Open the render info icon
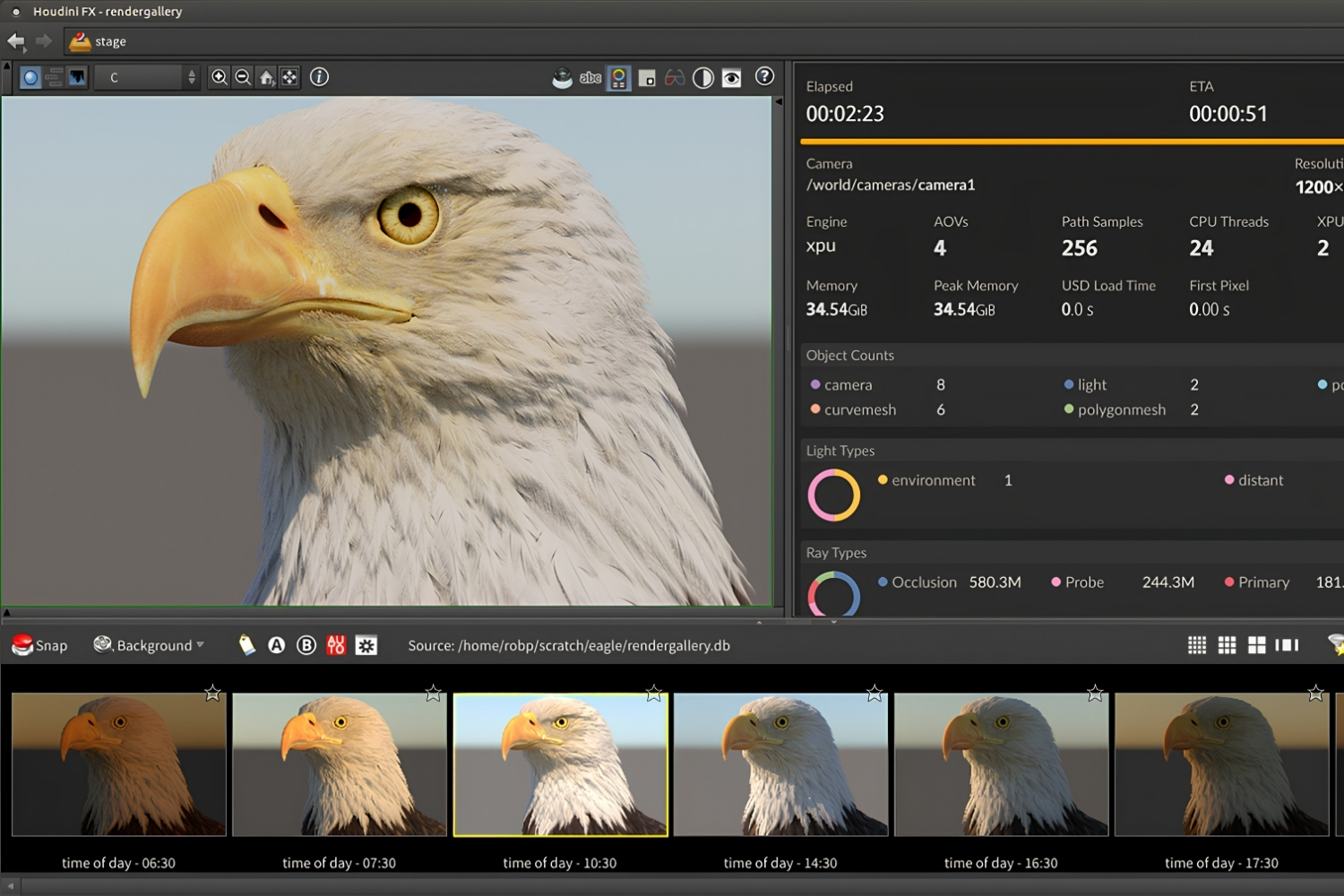The width and height of the screenshot is (1344, 896). (319, 77)
